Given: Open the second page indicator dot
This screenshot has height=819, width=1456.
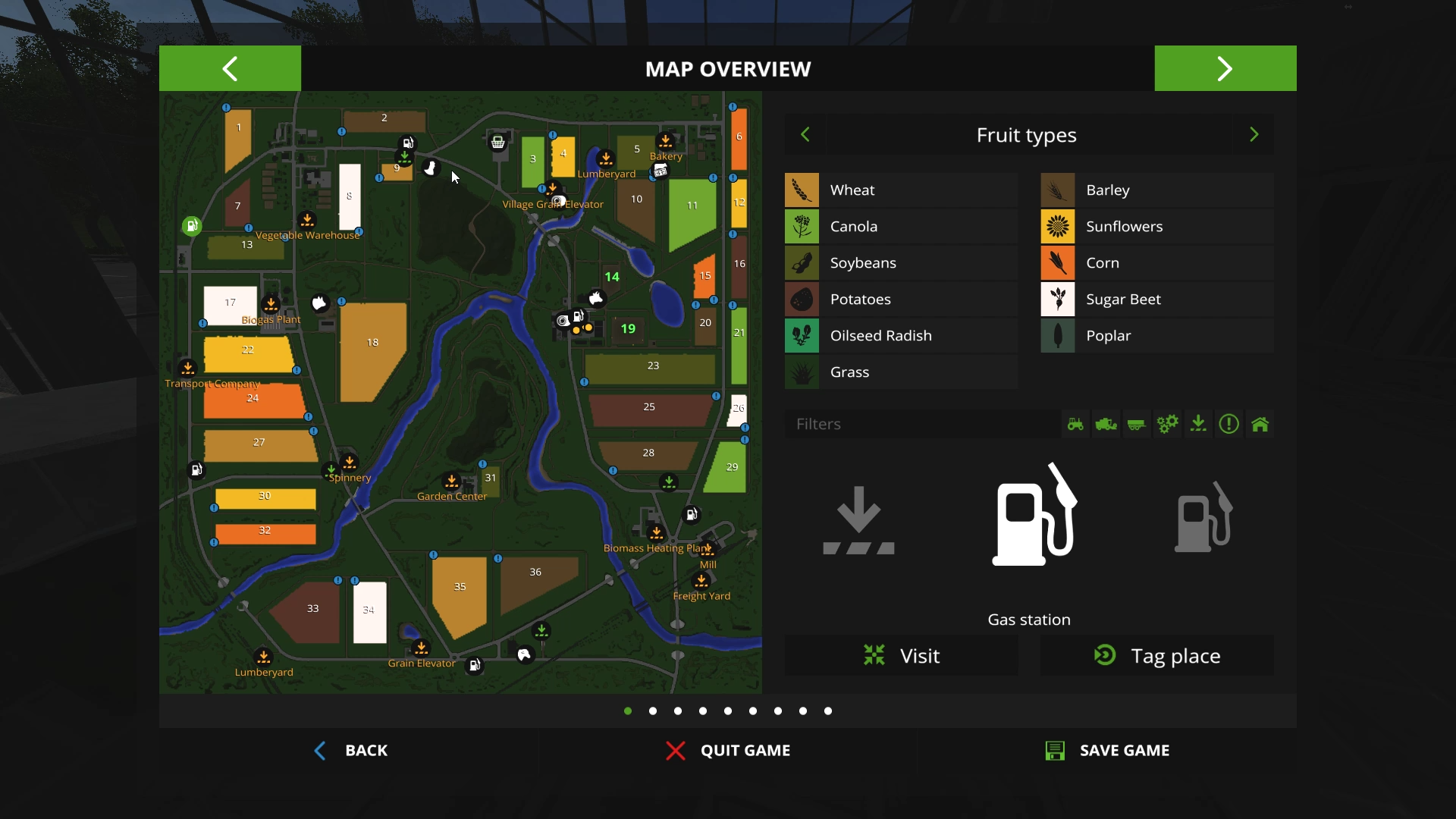Looking at the screenshot, I should point(653,711).
